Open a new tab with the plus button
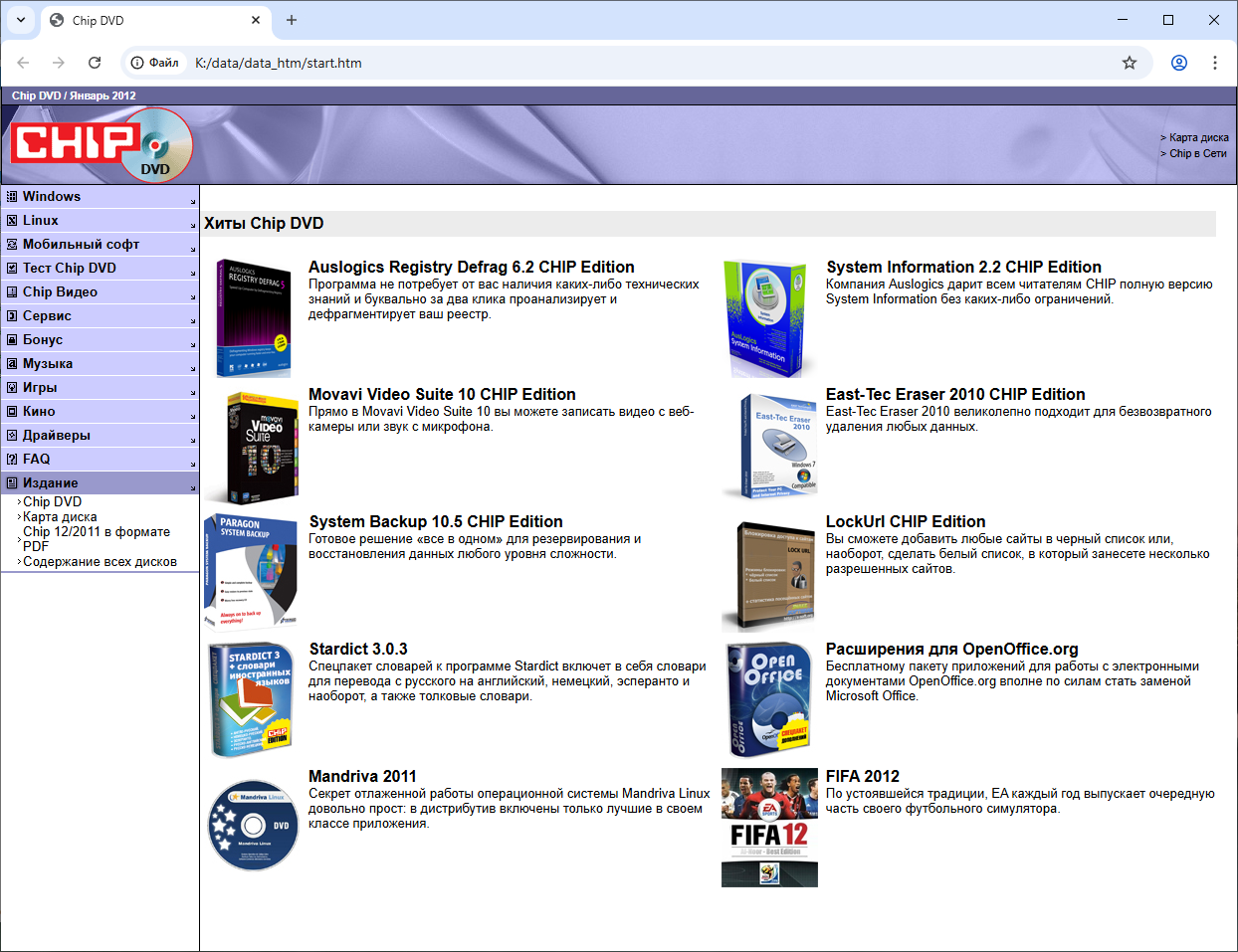Image resolution: width=1238 pixels, height=952 pixels. coord(292,20)
